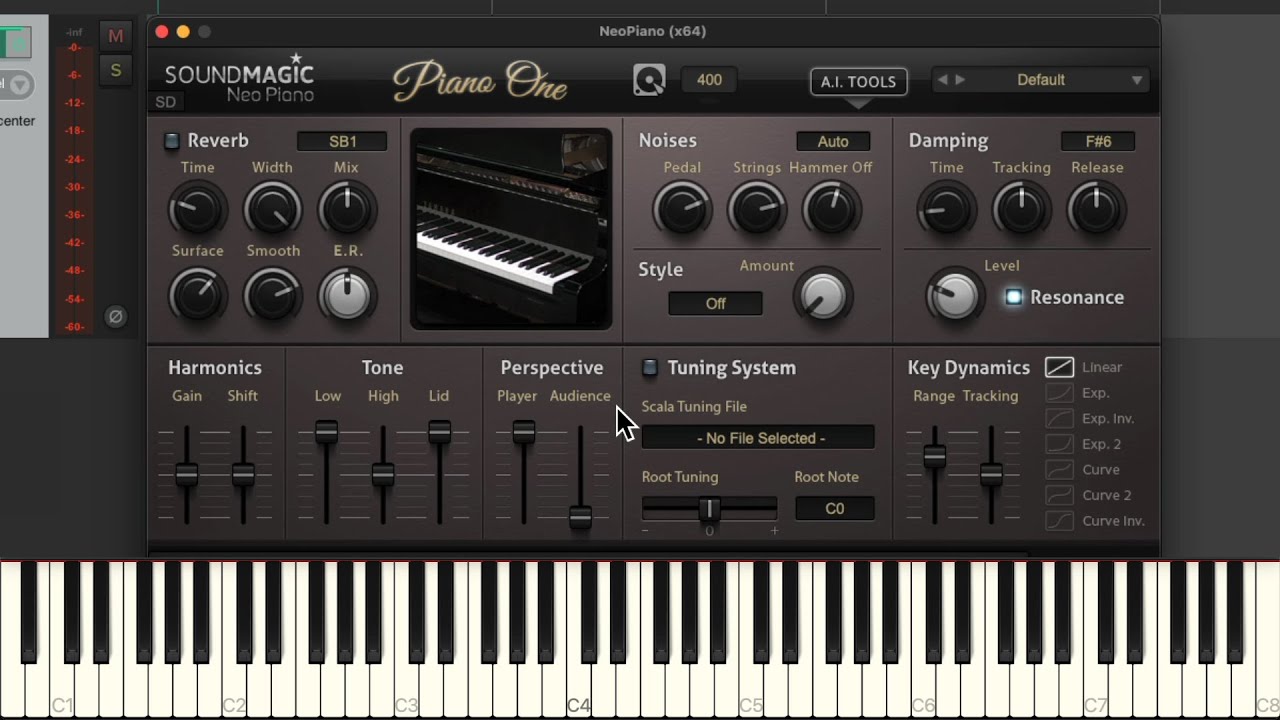
Task: Click the Damping Tracking knob
Action: tap(1021, 209)
